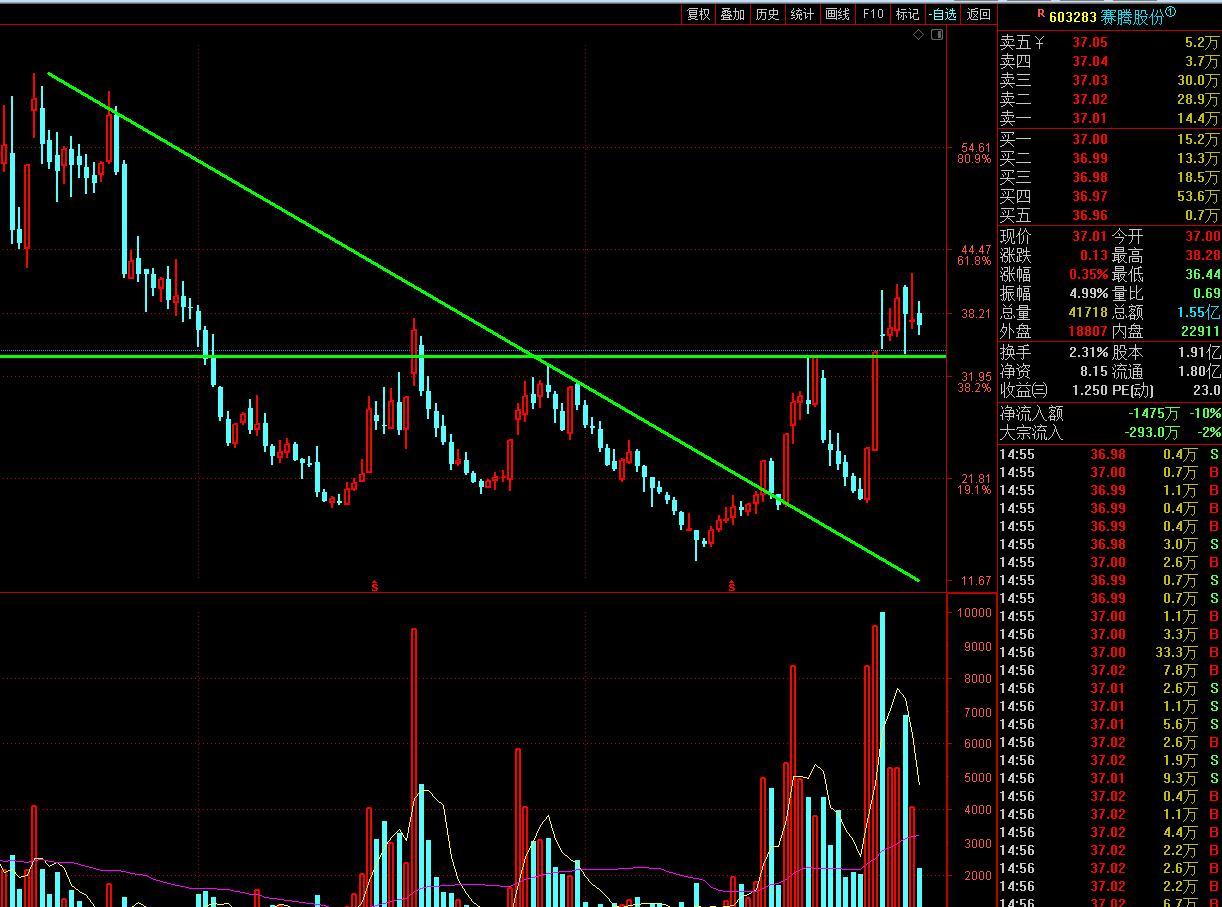
Task: Click the circled 1 badge after 赛腾股份
Action: 1171,12
